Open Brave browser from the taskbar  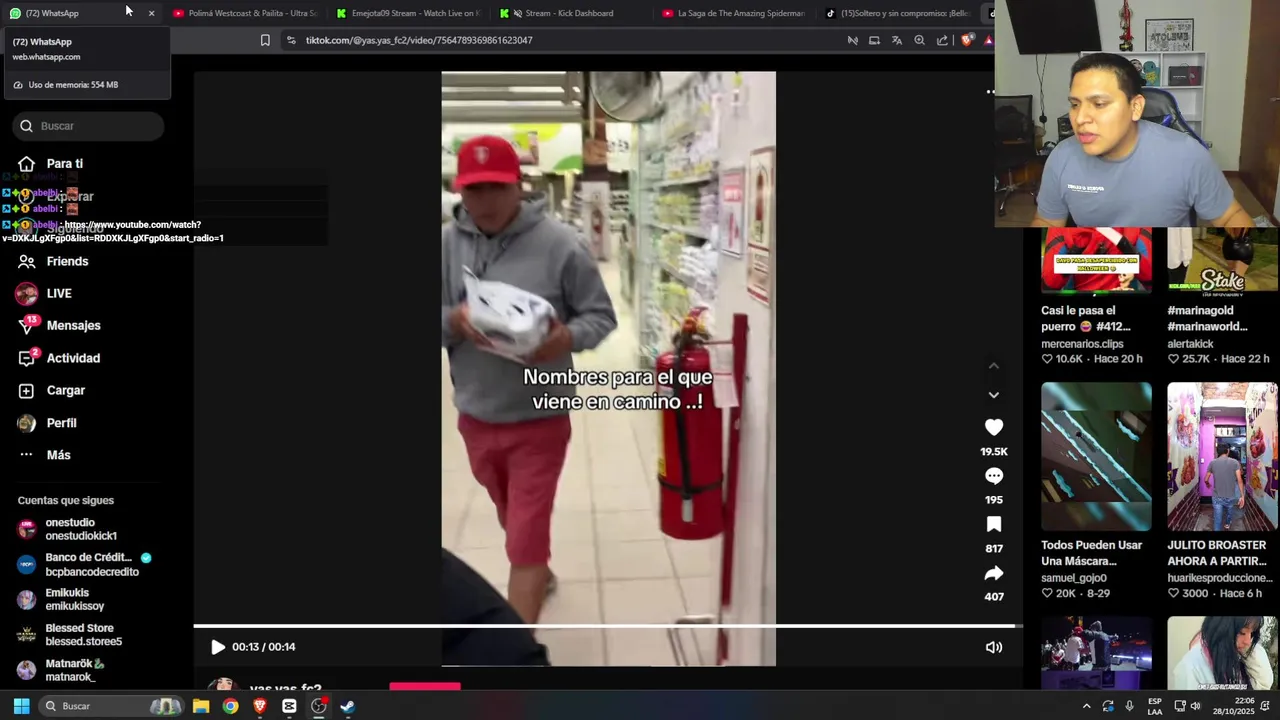[x=260, y=706]
